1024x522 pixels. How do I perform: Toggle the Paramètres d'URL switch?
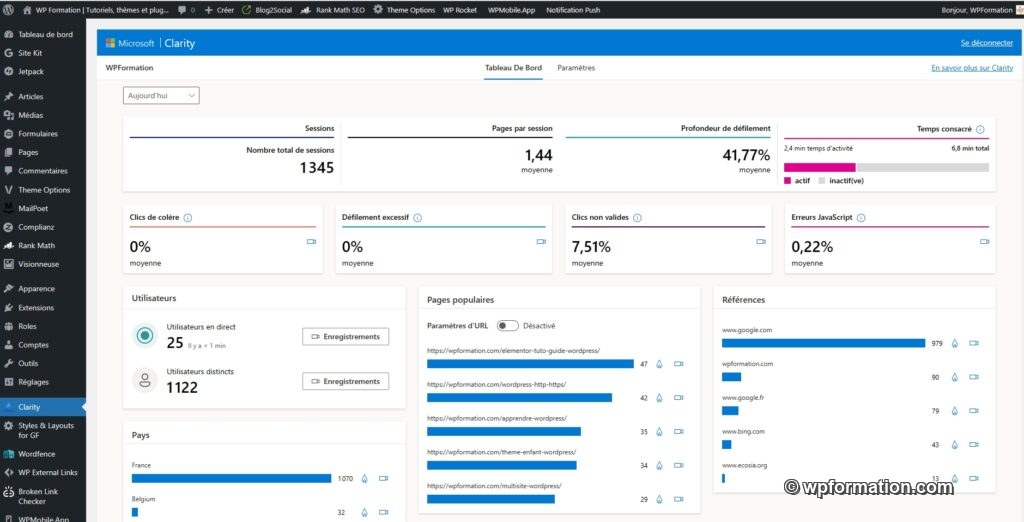coord(507,325)
